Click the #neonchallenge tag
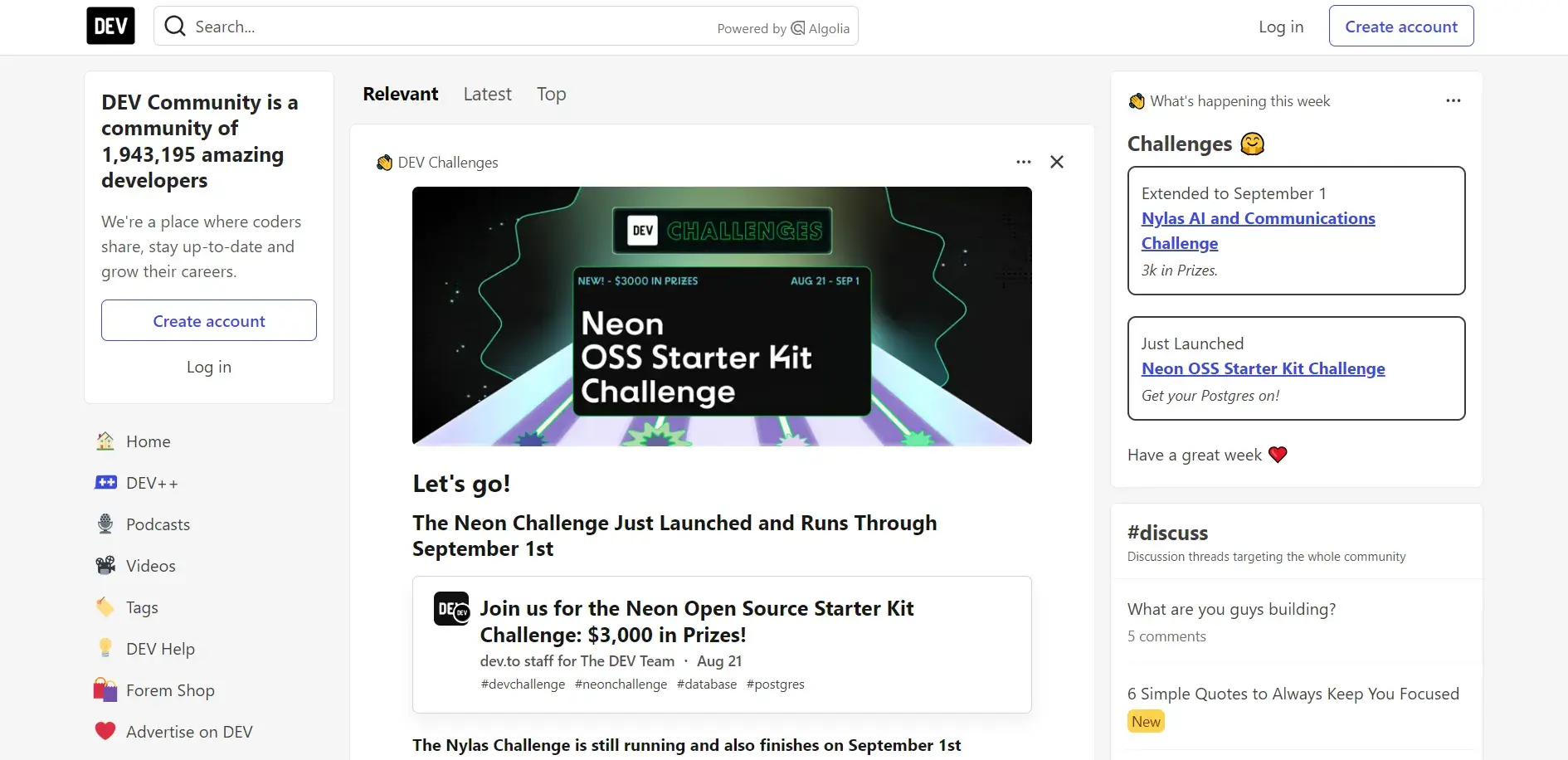 pyautogui.click(x=621, y=684)
